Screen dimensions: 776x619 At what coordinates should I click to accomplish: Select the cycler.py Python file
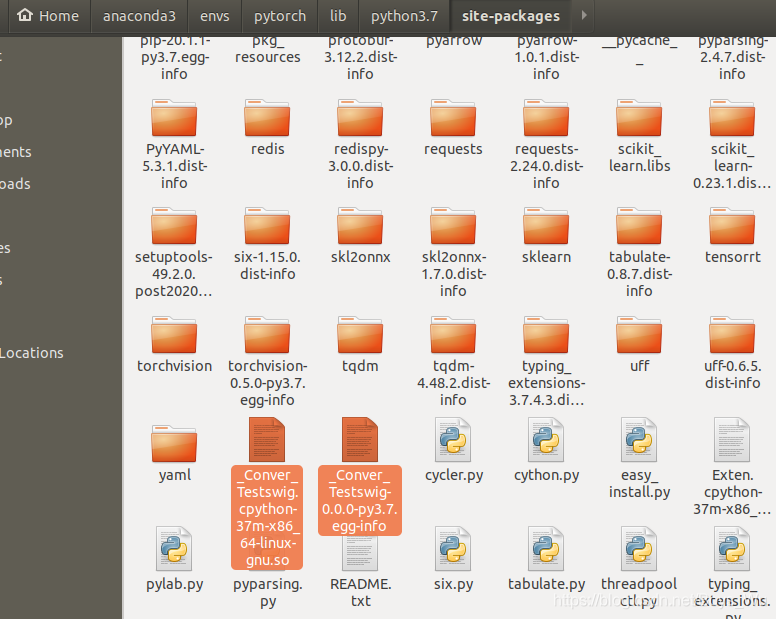click(x=453, y=439)
